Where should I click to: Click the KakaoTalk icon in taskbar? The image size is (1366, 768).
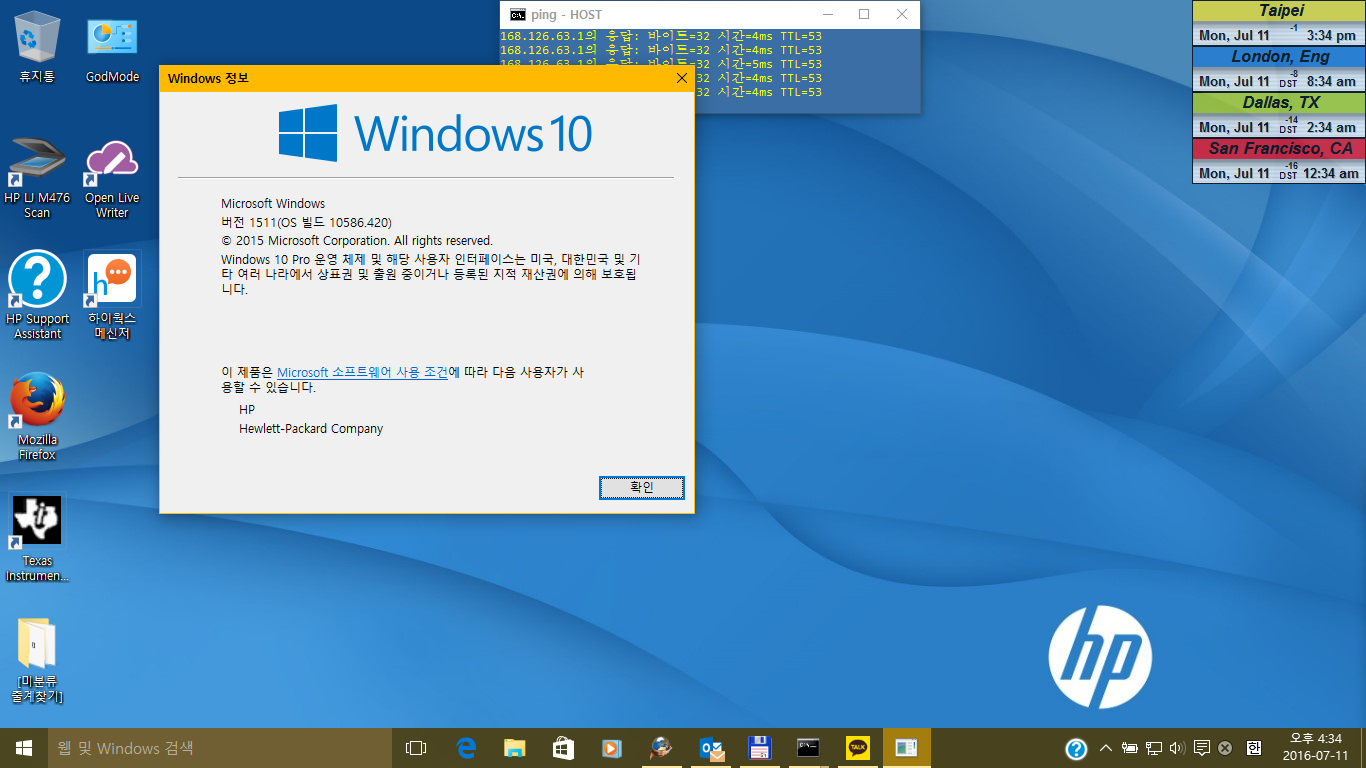pyautogui.click(x=858, y=748)
